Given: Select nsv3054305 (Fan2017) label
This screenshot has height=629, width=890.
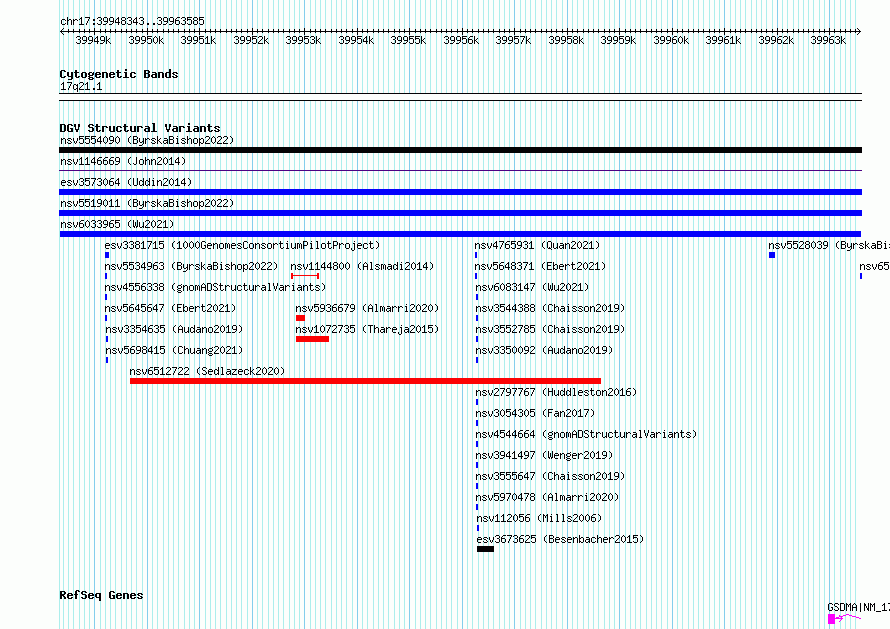Looking at the screenshot, I should [x=535, y=413].
